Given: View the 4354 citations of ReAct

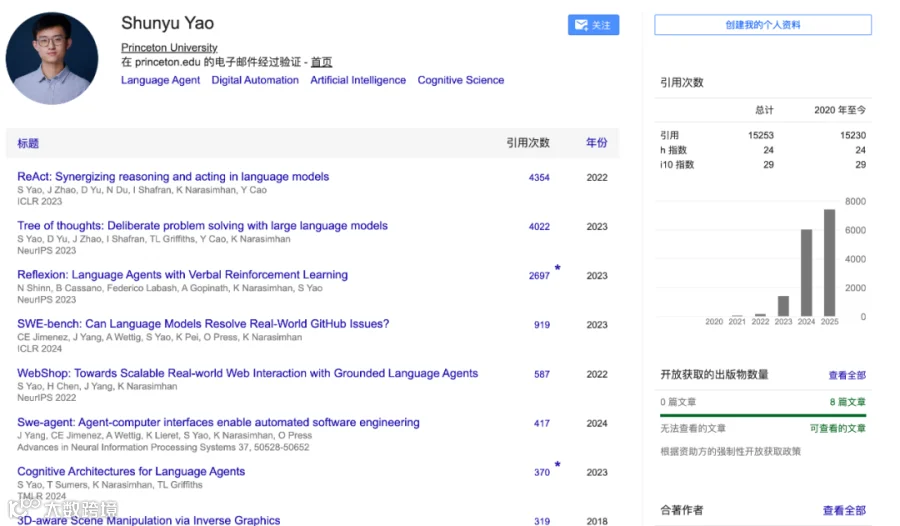Looking at the screenshot, I should [539, 177].
